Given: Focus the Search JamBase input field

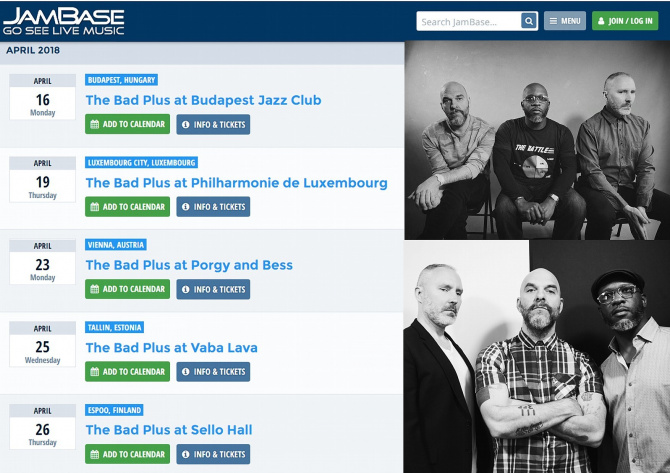Looking at the screenshot, I should coord(469,21).
